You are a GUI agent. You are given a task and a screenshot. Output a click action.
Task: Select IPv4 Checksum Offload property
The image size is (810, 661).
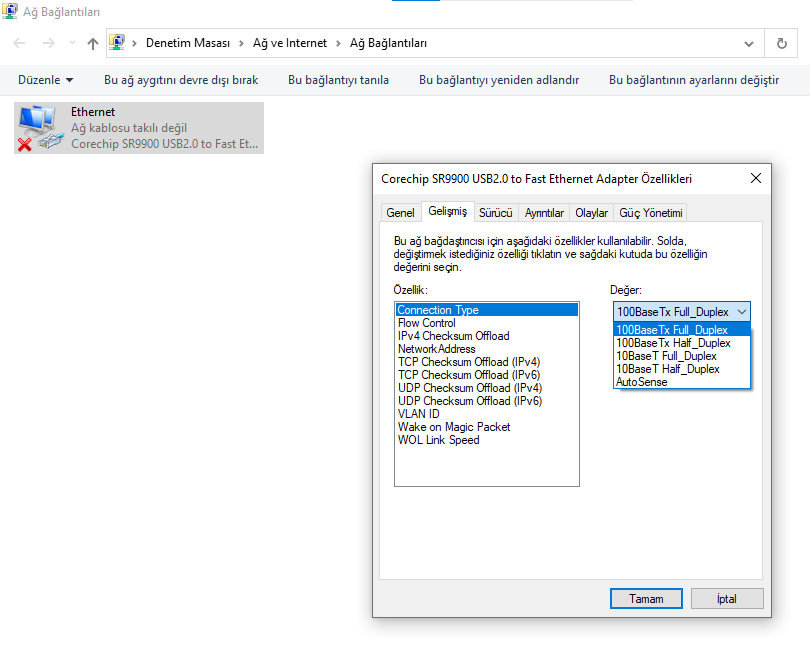487,336
